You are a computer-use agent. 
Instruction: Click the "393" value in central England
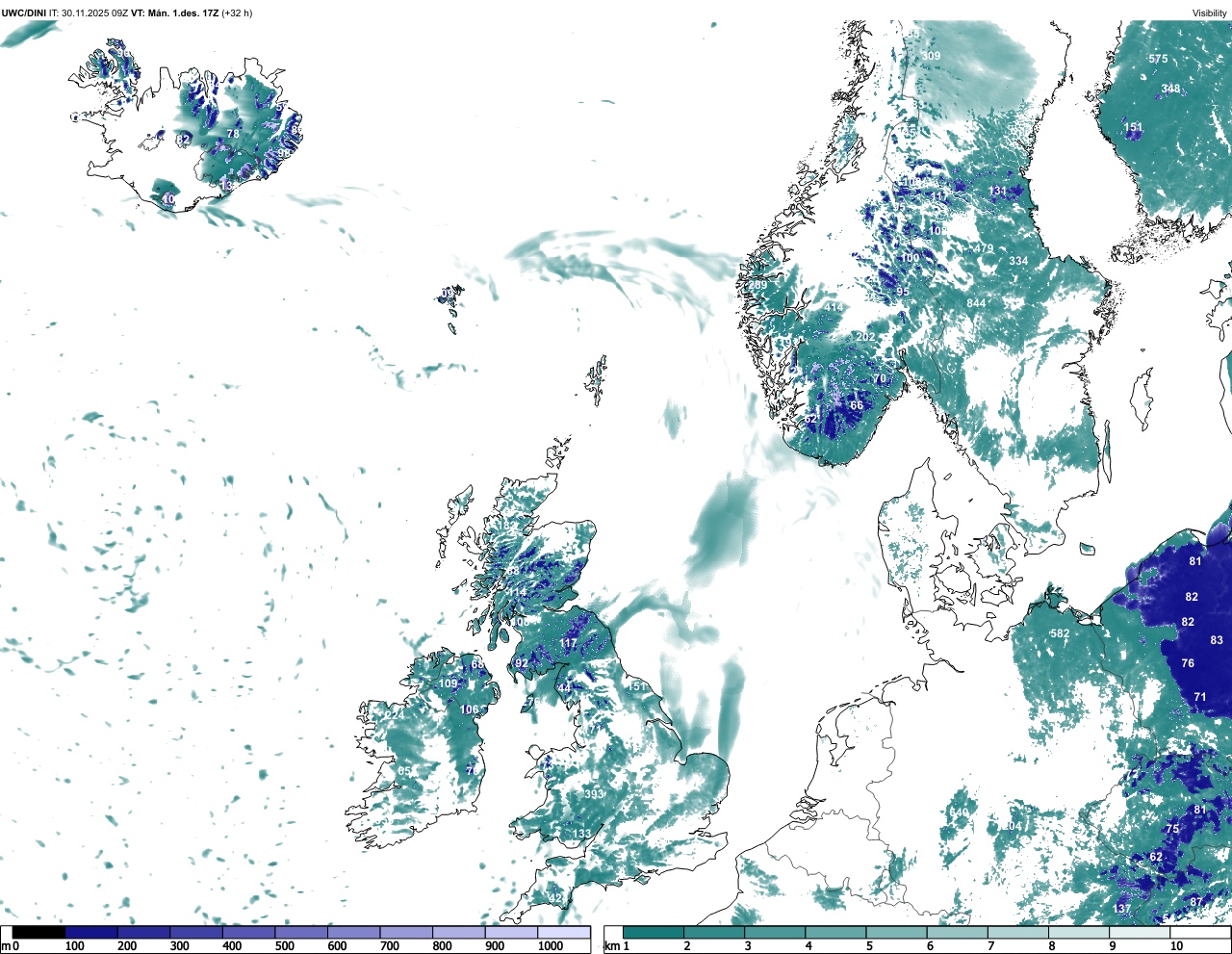tap(594, 794)
